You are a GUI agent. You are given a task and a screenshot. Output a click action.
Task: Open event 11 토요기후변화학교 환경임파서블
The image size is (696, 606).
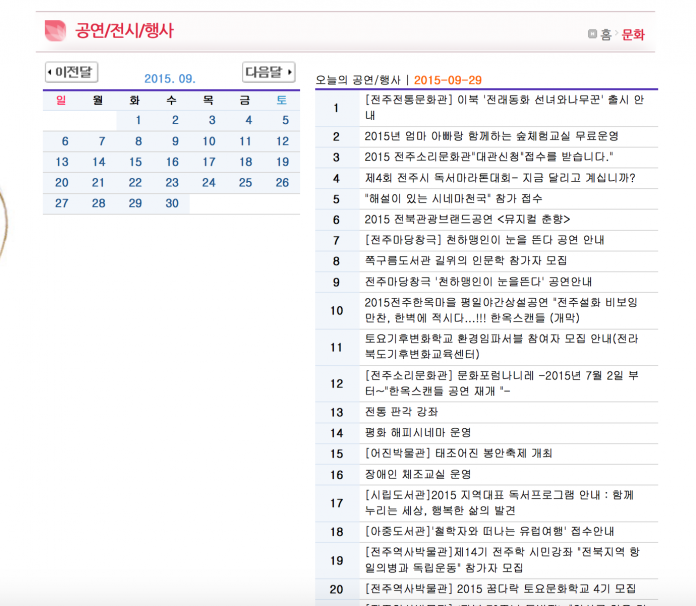point(502,347)
